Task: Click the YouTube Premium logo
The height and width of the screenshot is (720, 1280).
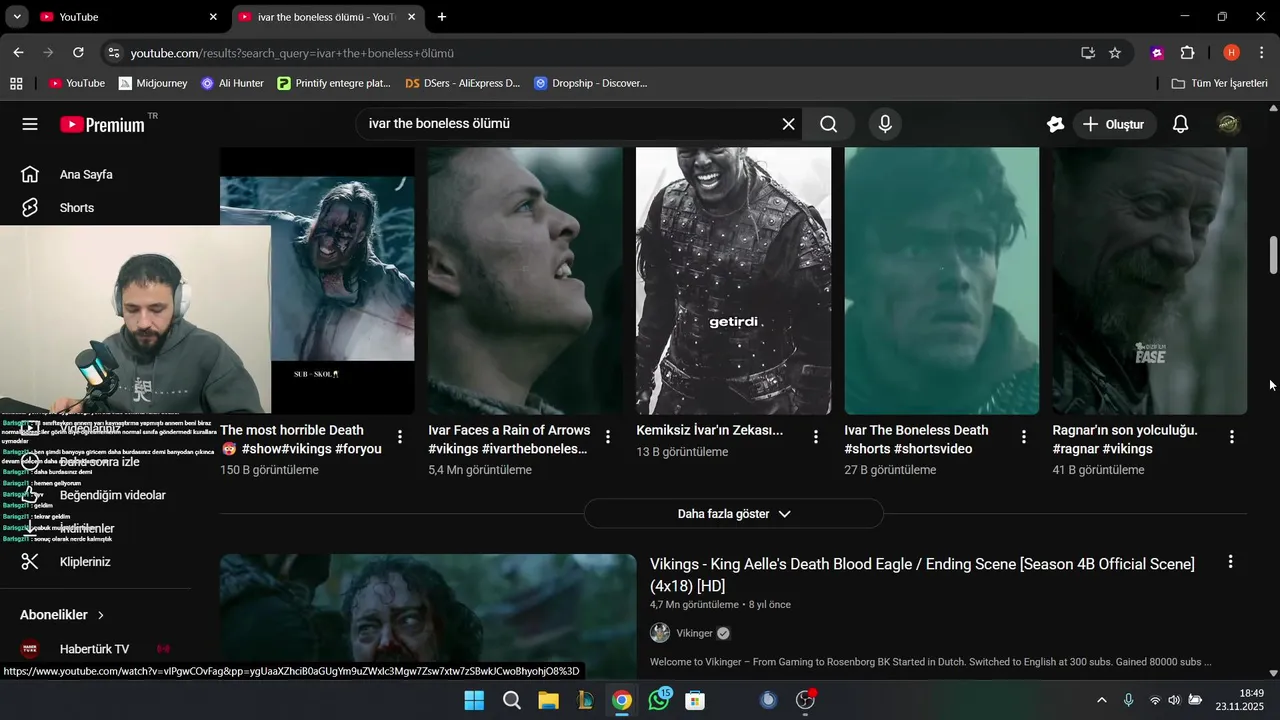Action: (x=103, y=124)
